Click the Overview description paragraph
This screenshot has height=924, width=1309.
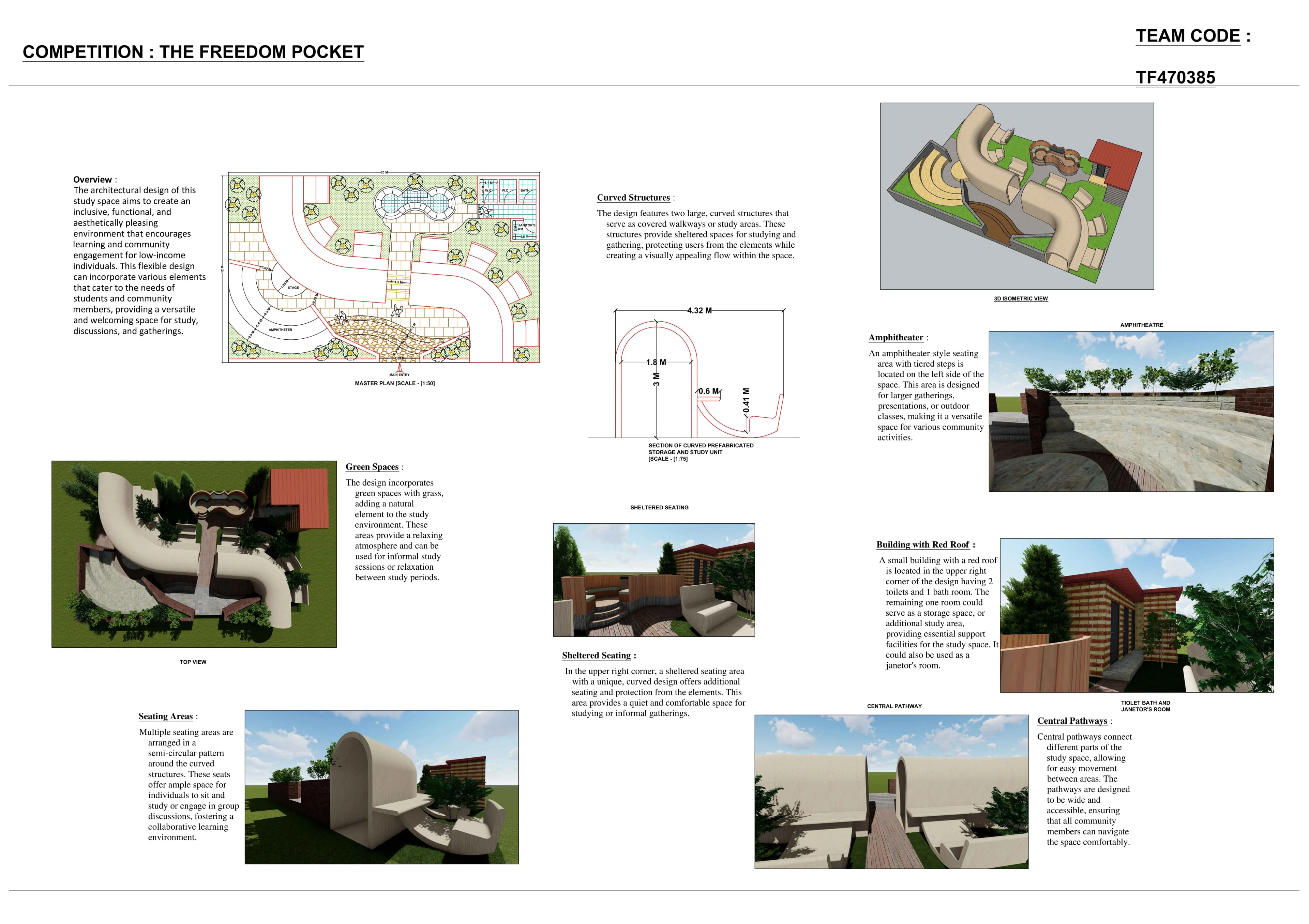click(x=140, y=260)
